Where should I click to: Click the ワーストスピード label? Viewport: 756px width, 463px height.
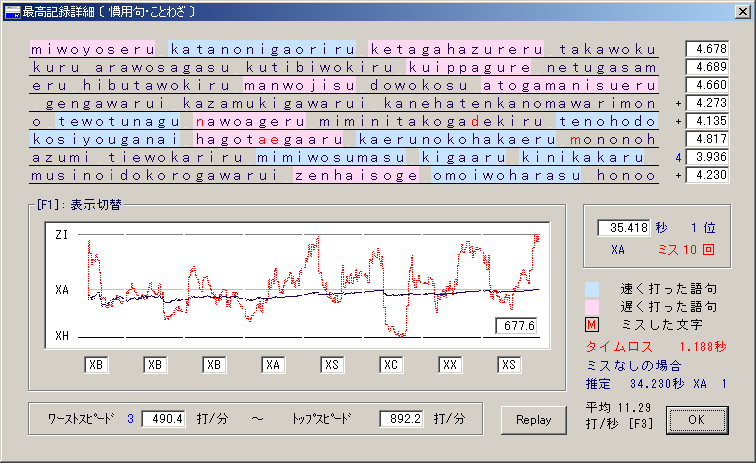(81, 419)
